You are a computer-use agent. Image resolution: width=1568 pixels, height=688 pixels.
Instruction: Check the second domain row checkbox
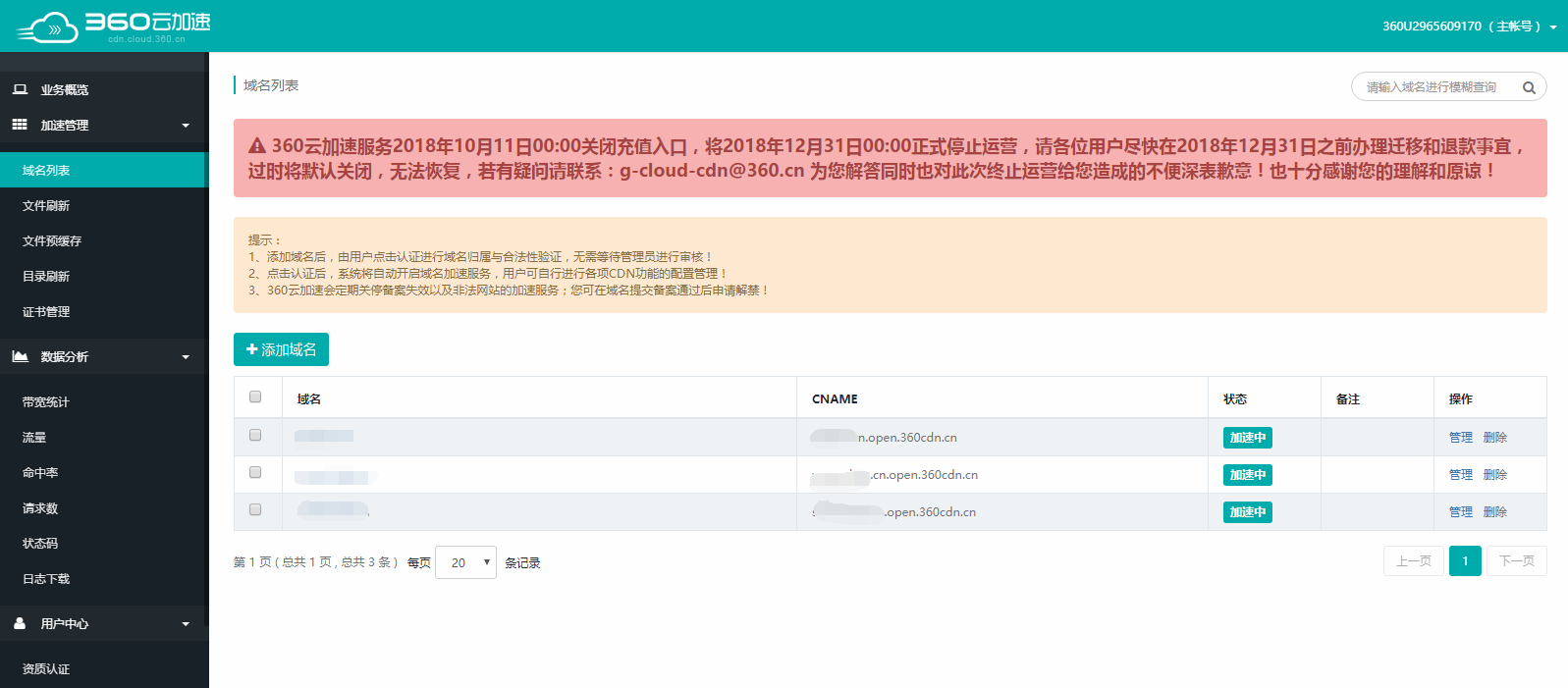255,472
